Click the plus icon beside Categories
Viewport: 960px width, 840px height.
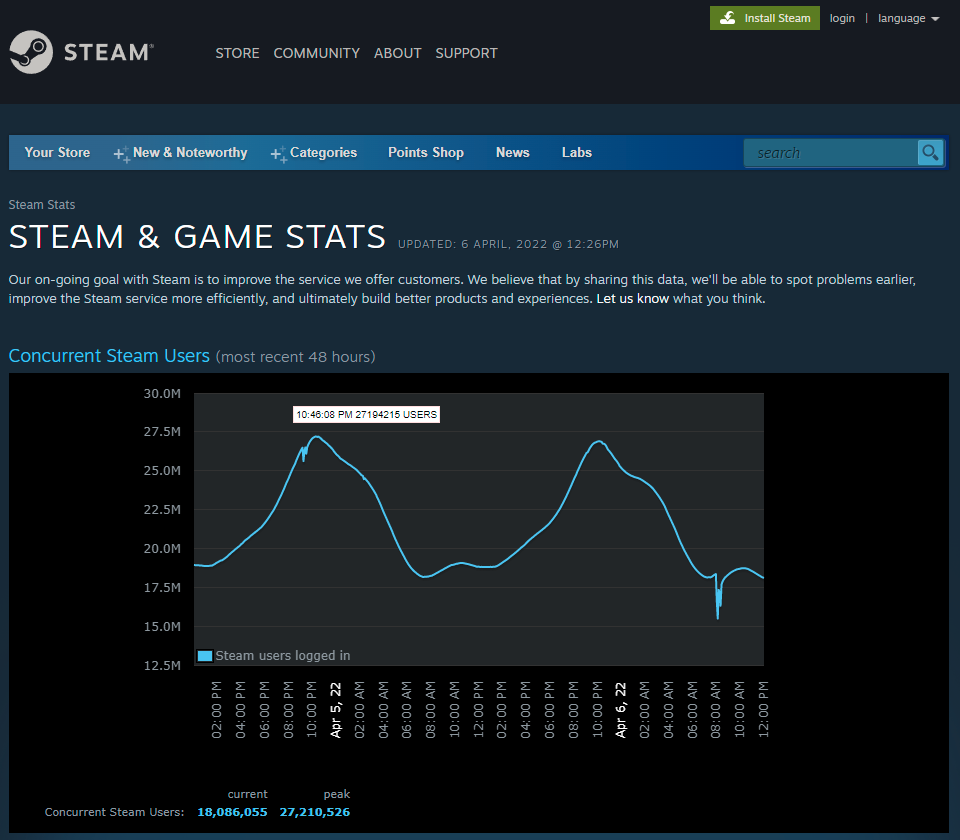[x=279, y=154]
